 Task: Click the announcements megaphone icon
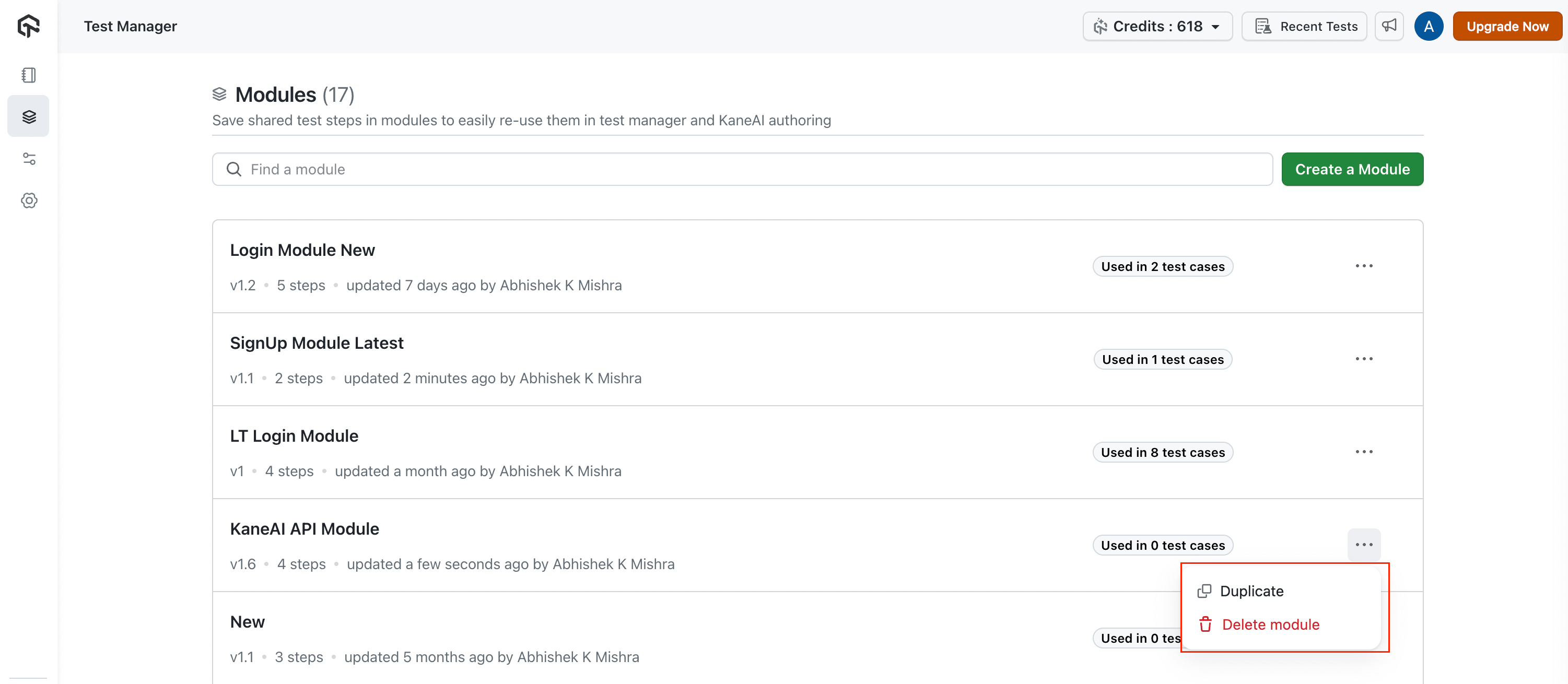1388,26
